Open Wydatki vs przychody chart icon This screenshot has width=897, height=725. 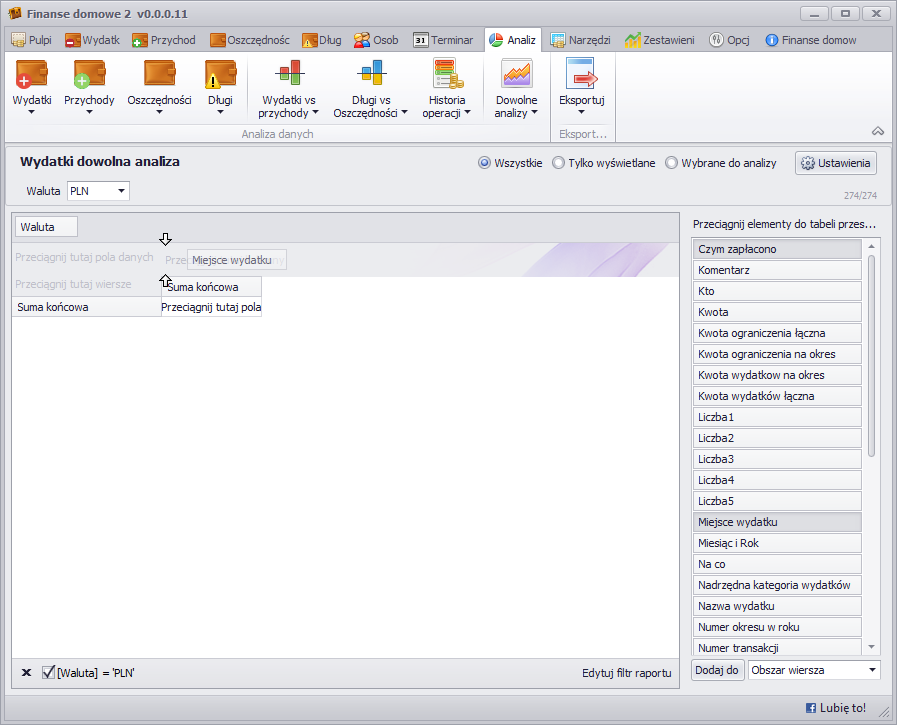click(x=289, y=74)
